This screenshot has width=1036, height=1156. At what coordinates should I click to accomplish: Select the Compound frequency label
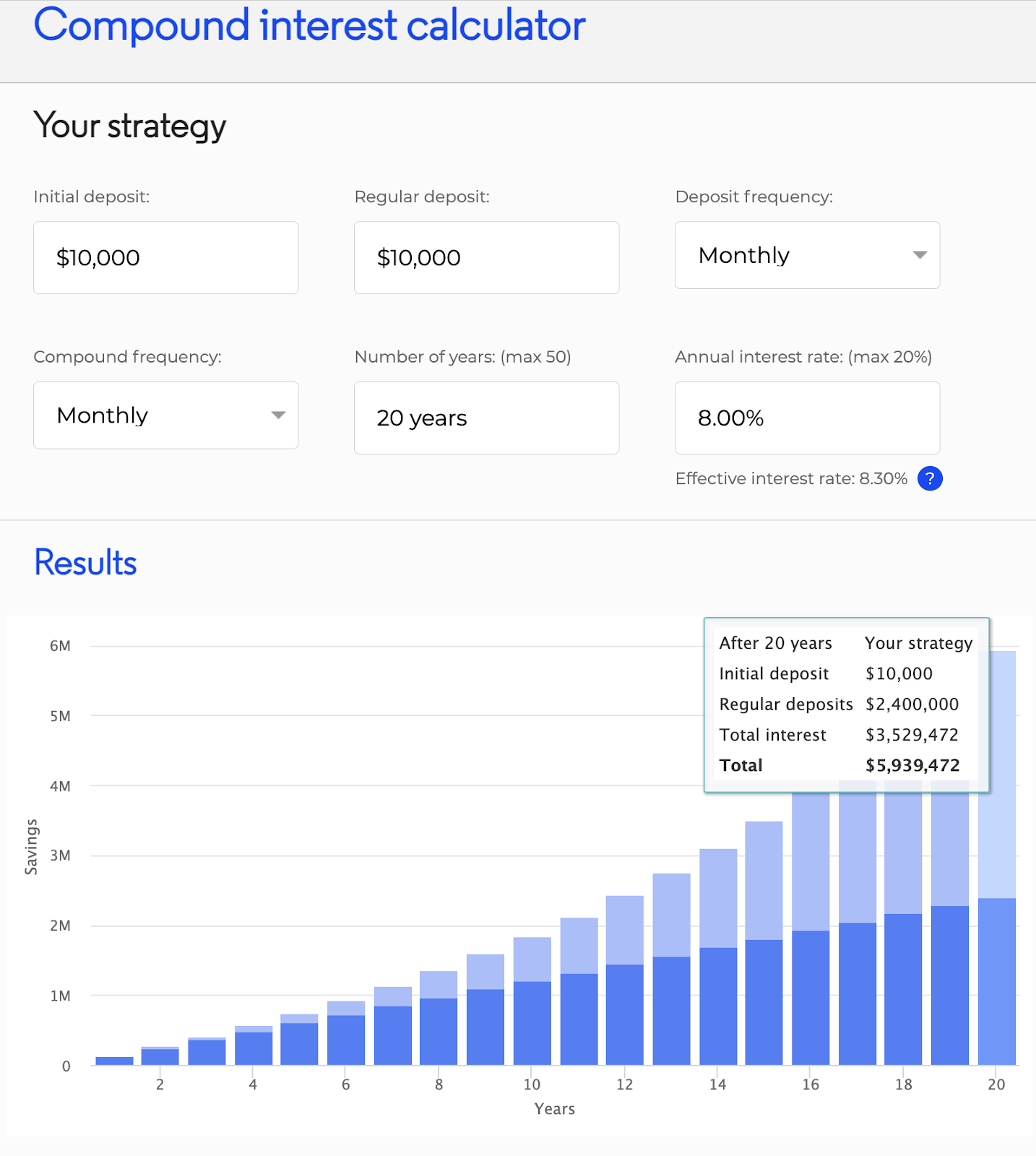click(127, 357)
